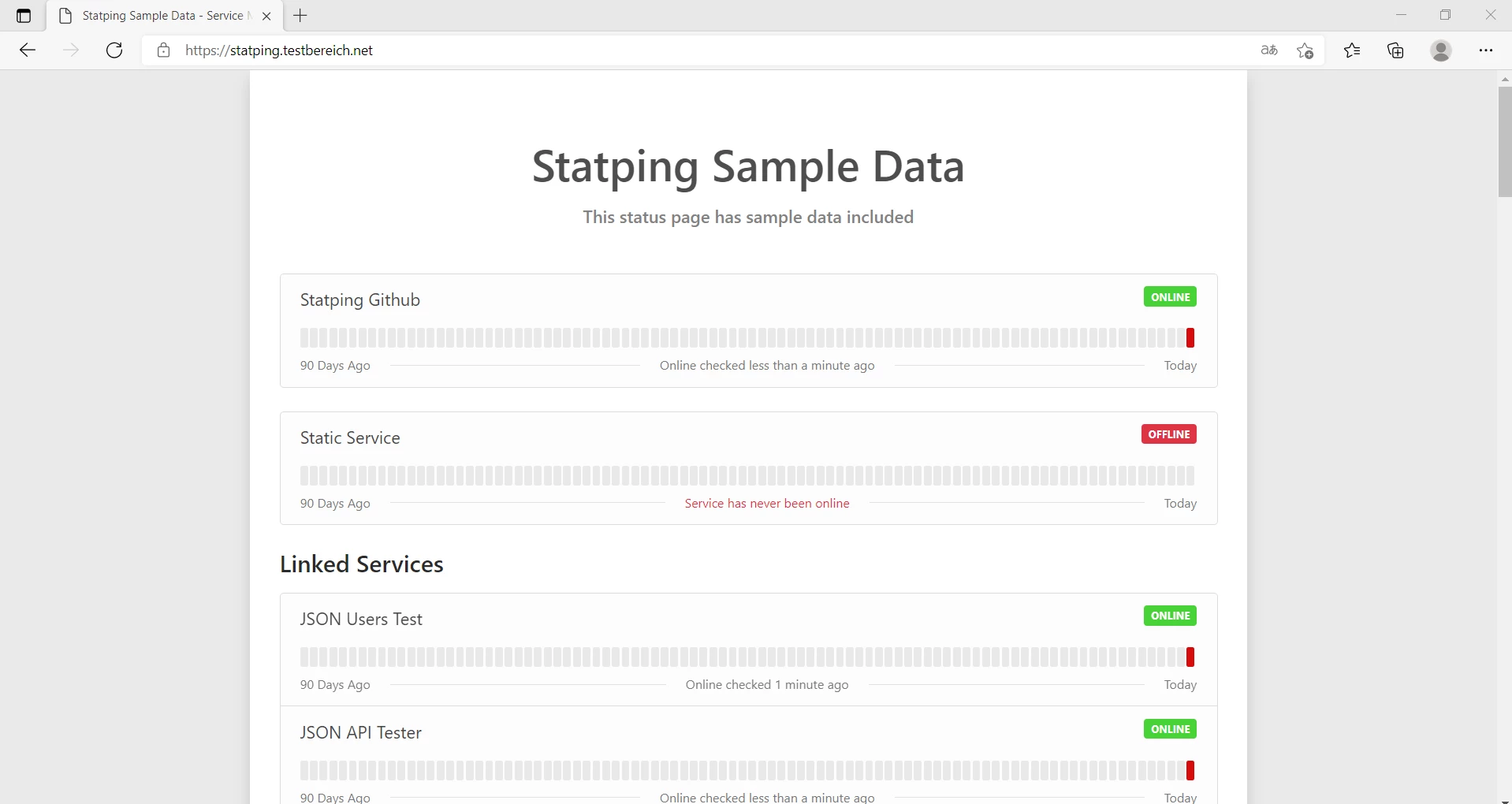
Task: Open the Statping Github service
Action: [x=360, y=300]
